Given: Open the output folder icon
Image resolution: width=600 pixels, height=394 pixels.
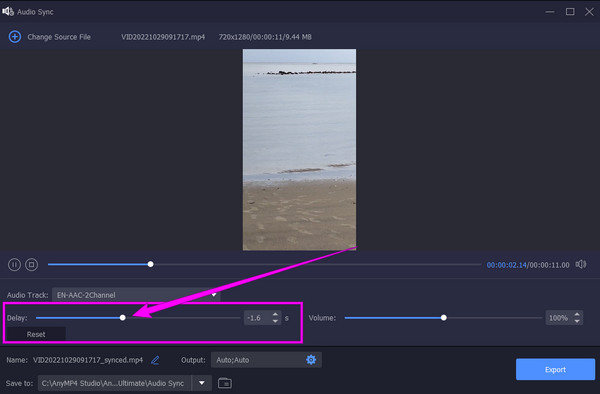Looking at the screenshot, I should (225, 383).
